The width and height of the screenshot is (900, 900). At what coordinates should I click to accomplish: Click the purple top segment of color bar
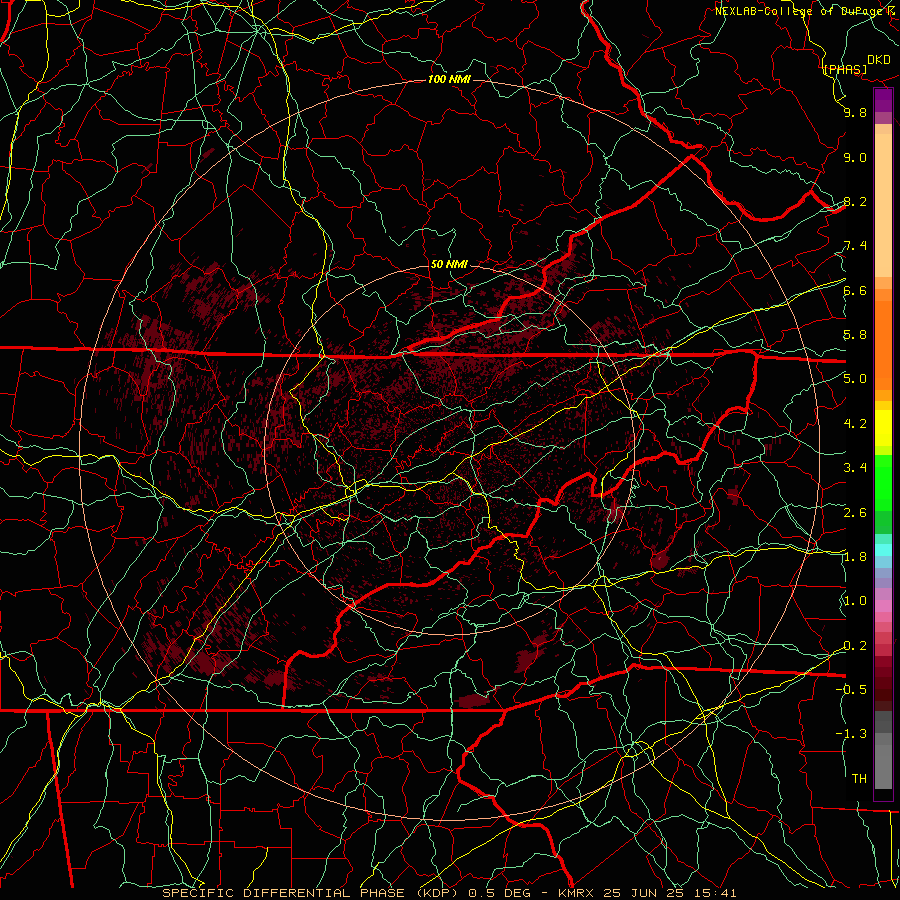(883, 100)
